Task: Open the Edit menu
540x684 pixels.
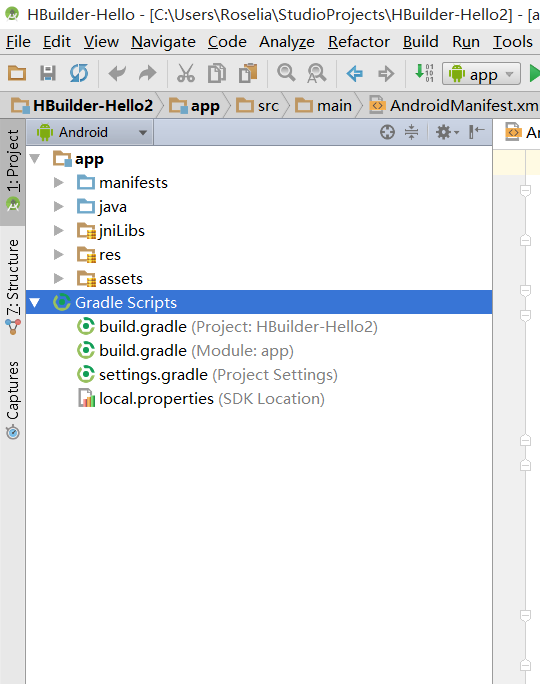Action: 57,42
